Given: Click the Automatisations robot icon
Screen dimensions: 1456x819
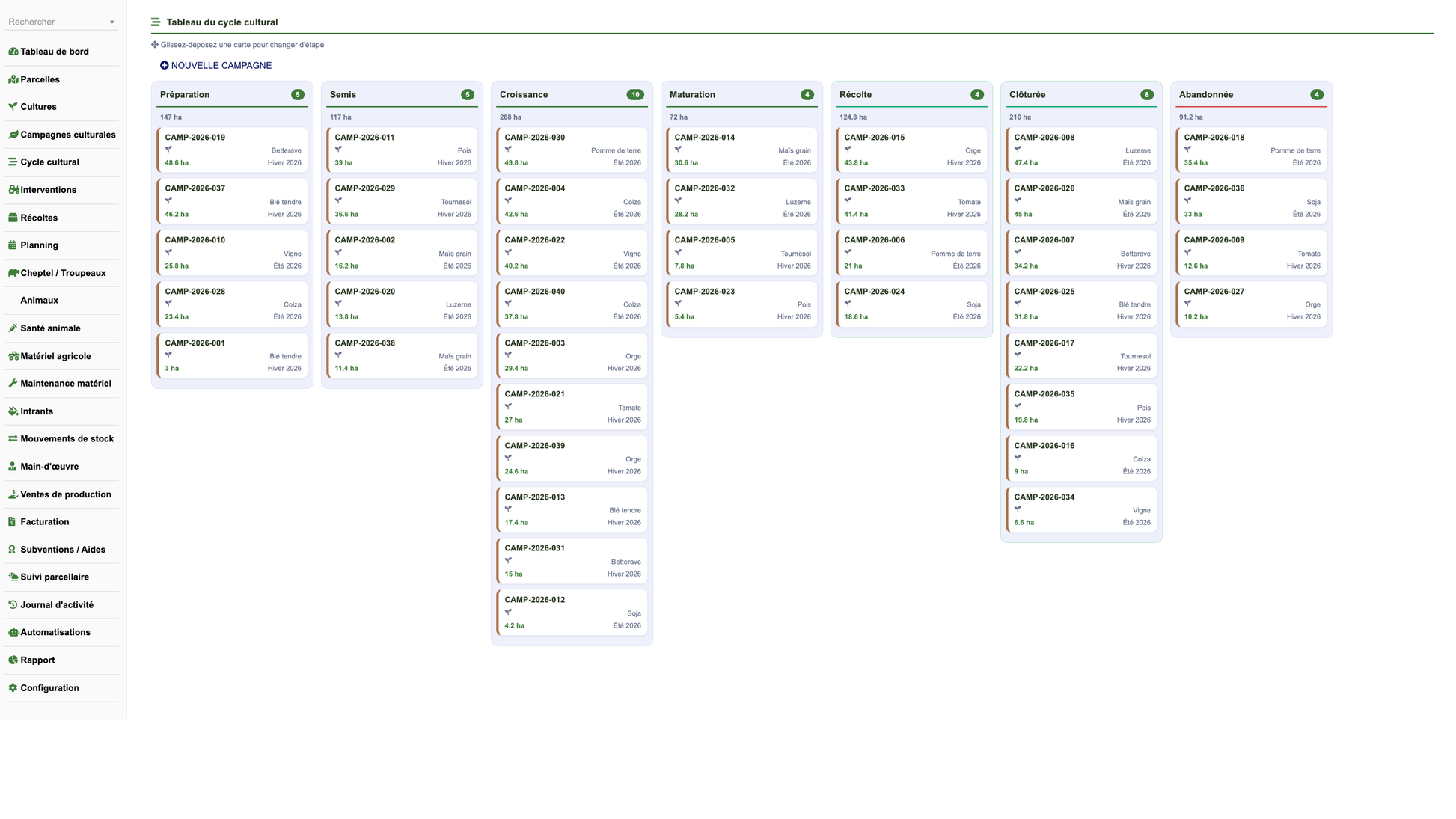Looking at the screenshot, I should click(x=13, y=633).
